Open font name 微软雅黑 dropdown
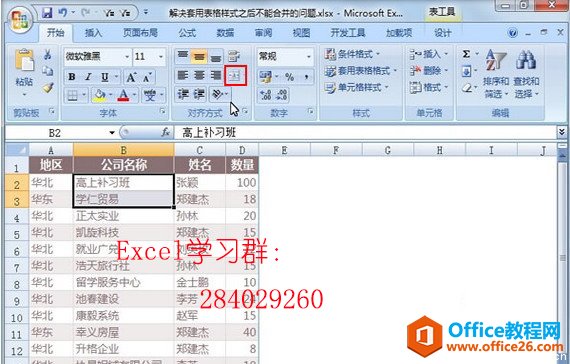This screenshot has height=364, width=570. [x=127, y=57]
